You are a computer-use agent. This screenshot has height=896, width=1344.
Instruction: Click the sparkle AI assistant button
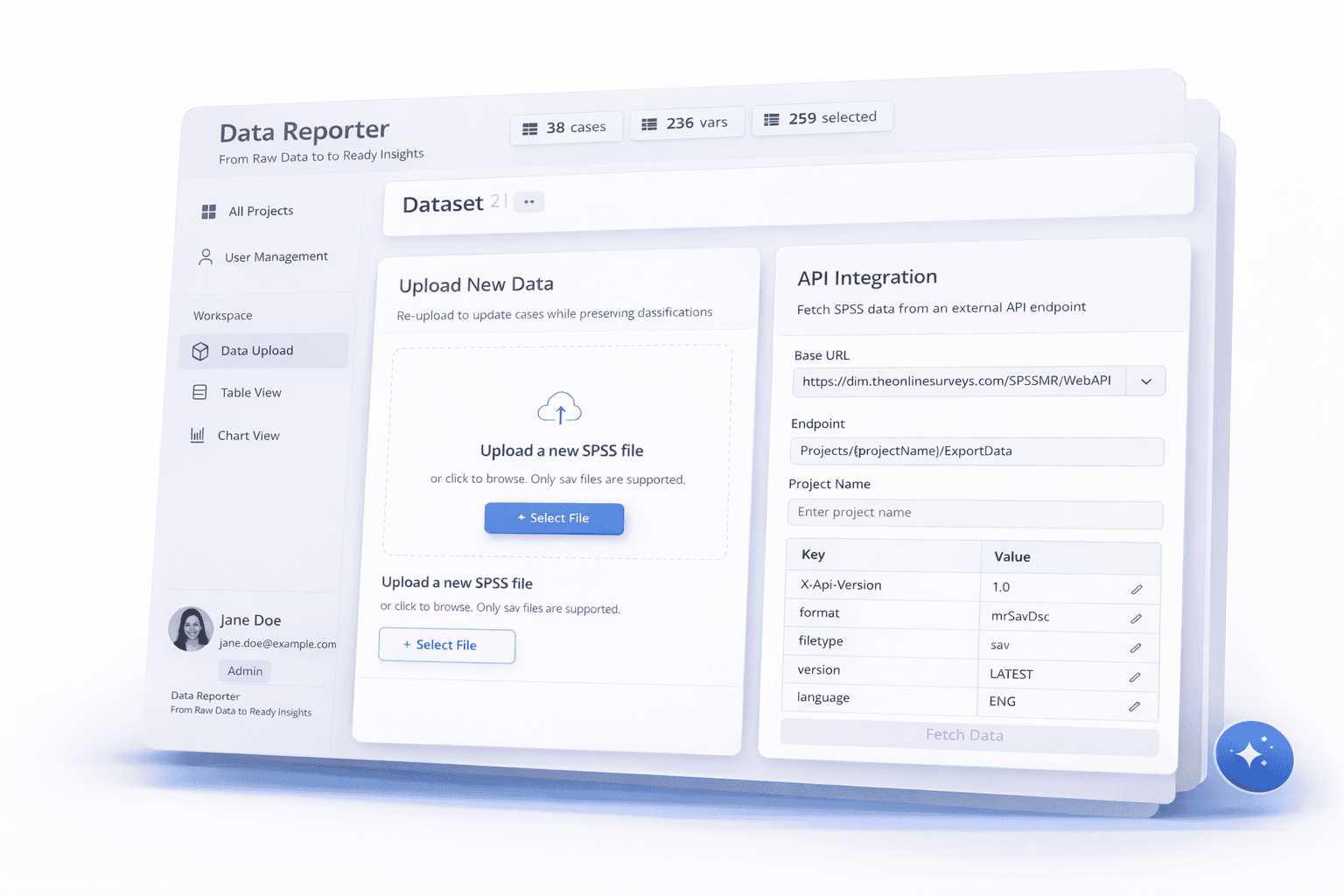[1253, 757]
